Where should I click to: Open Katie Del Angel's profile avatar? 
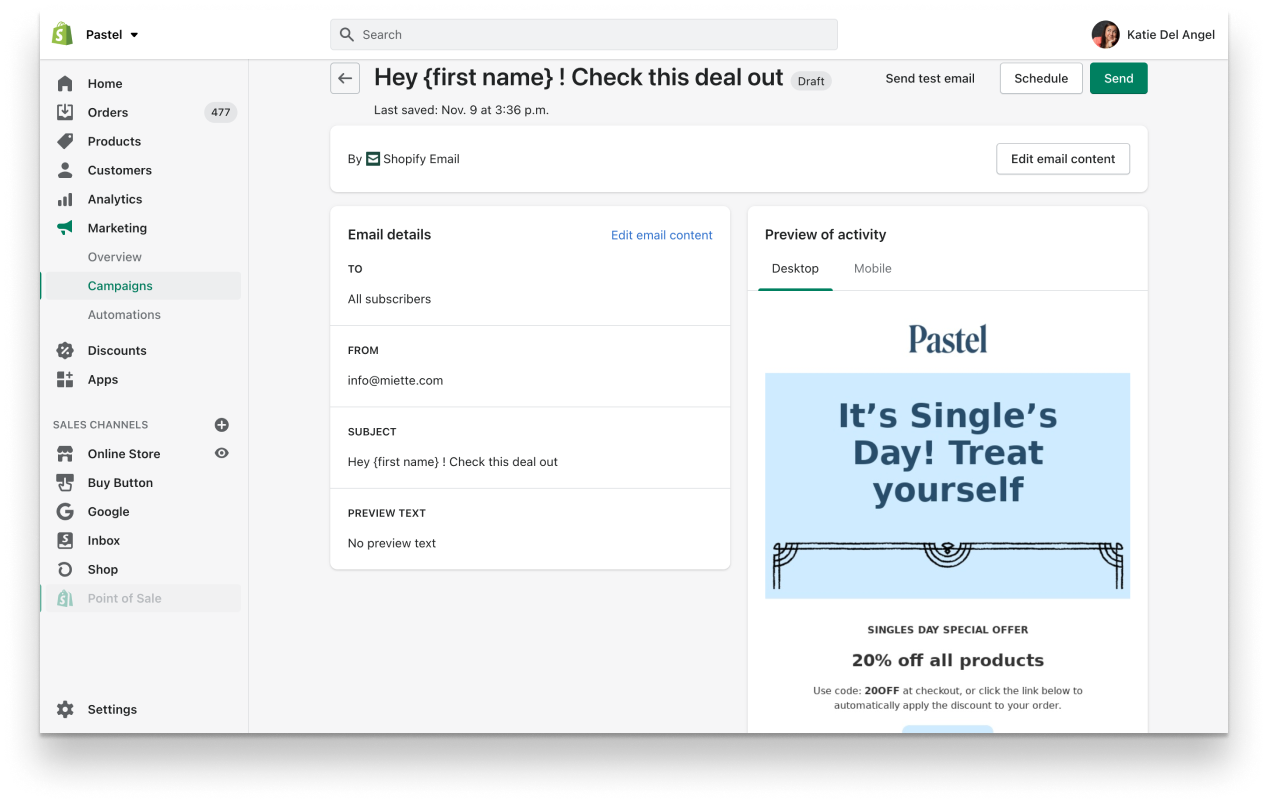coord(1105,35)
